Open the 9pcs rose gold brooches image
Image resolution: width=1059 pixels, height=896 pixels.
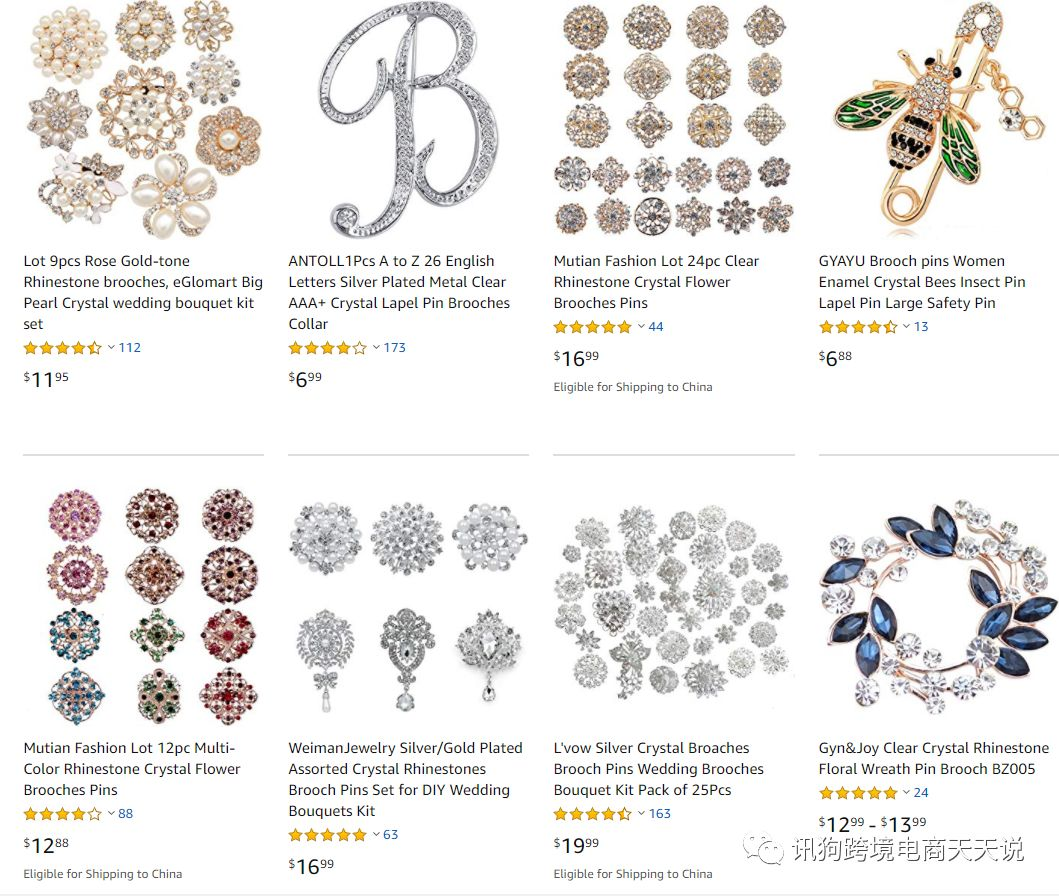click(144, 122)
